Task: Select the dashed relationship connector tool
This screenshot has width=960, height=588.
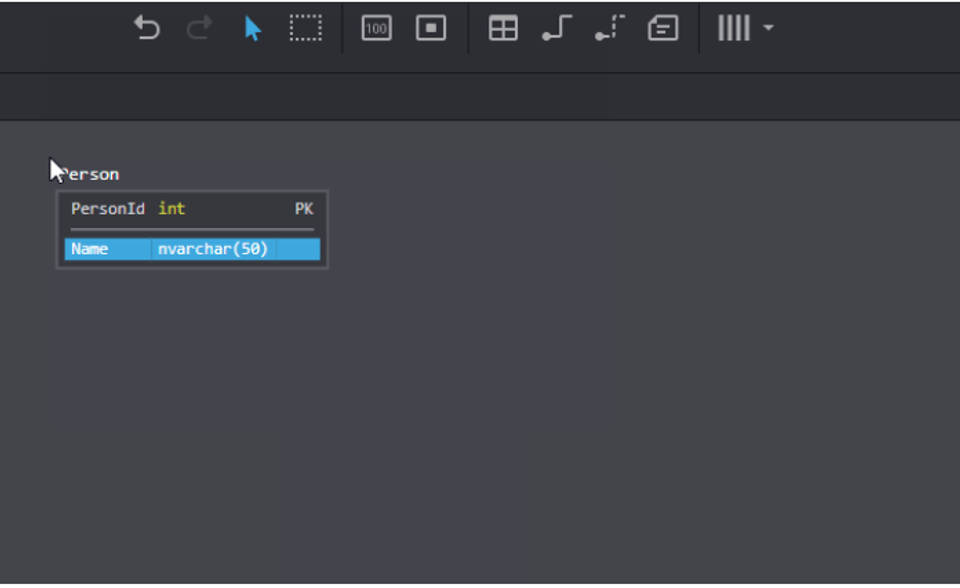Action: (609, 29)
